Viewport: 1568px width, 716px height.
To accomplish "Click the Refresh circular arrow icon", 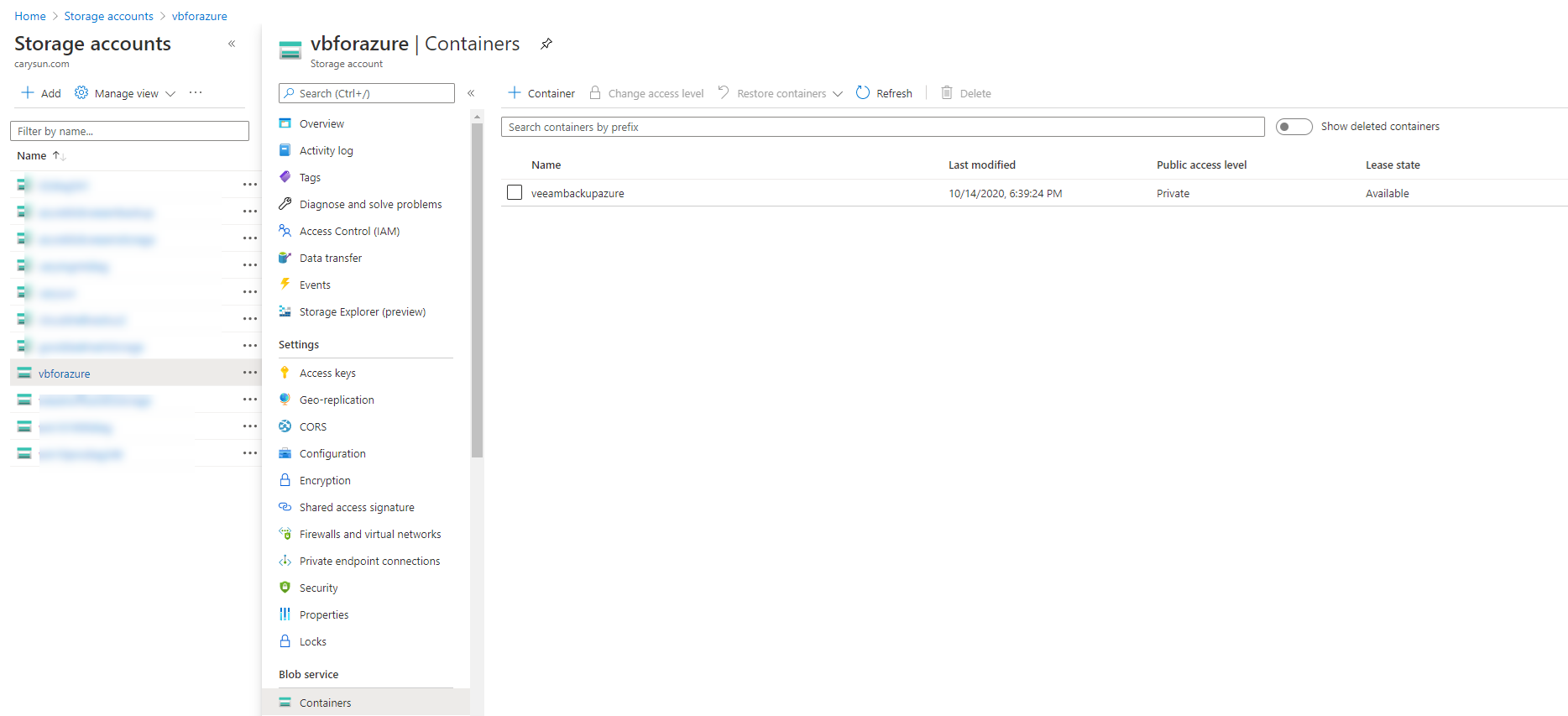I will pos(863,92).
